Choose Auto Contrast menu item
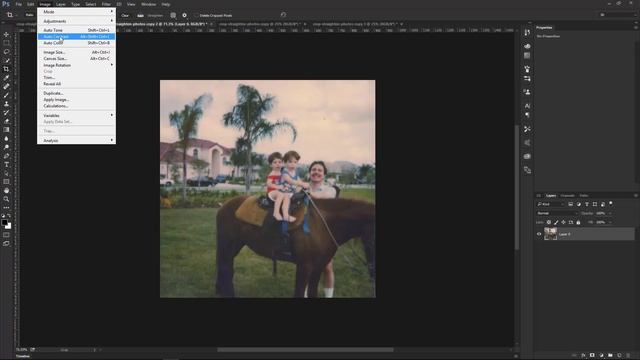Viewport: 640px width, 360px height. click(76, 37)
